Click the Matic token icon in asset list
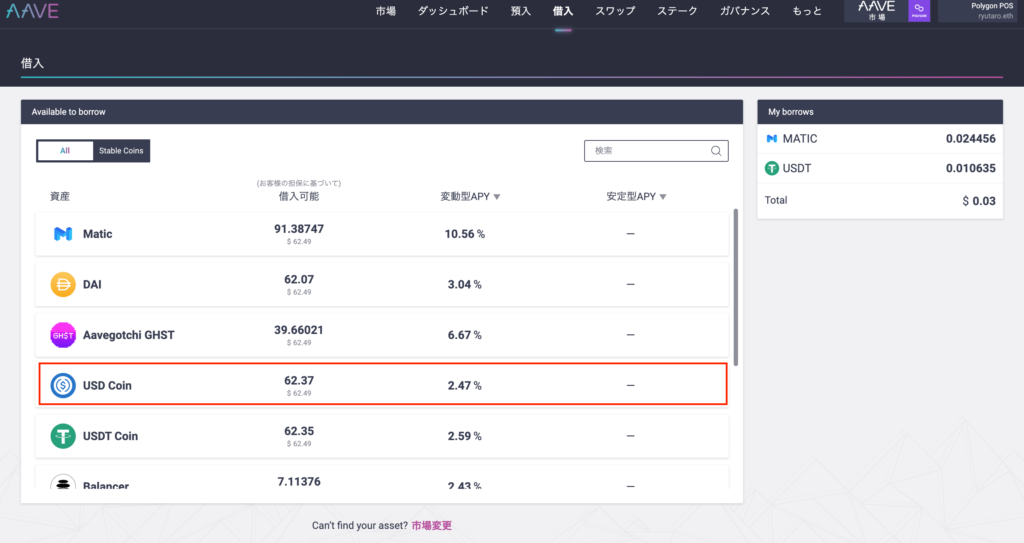1024x543 pixels. pos(63,234)
